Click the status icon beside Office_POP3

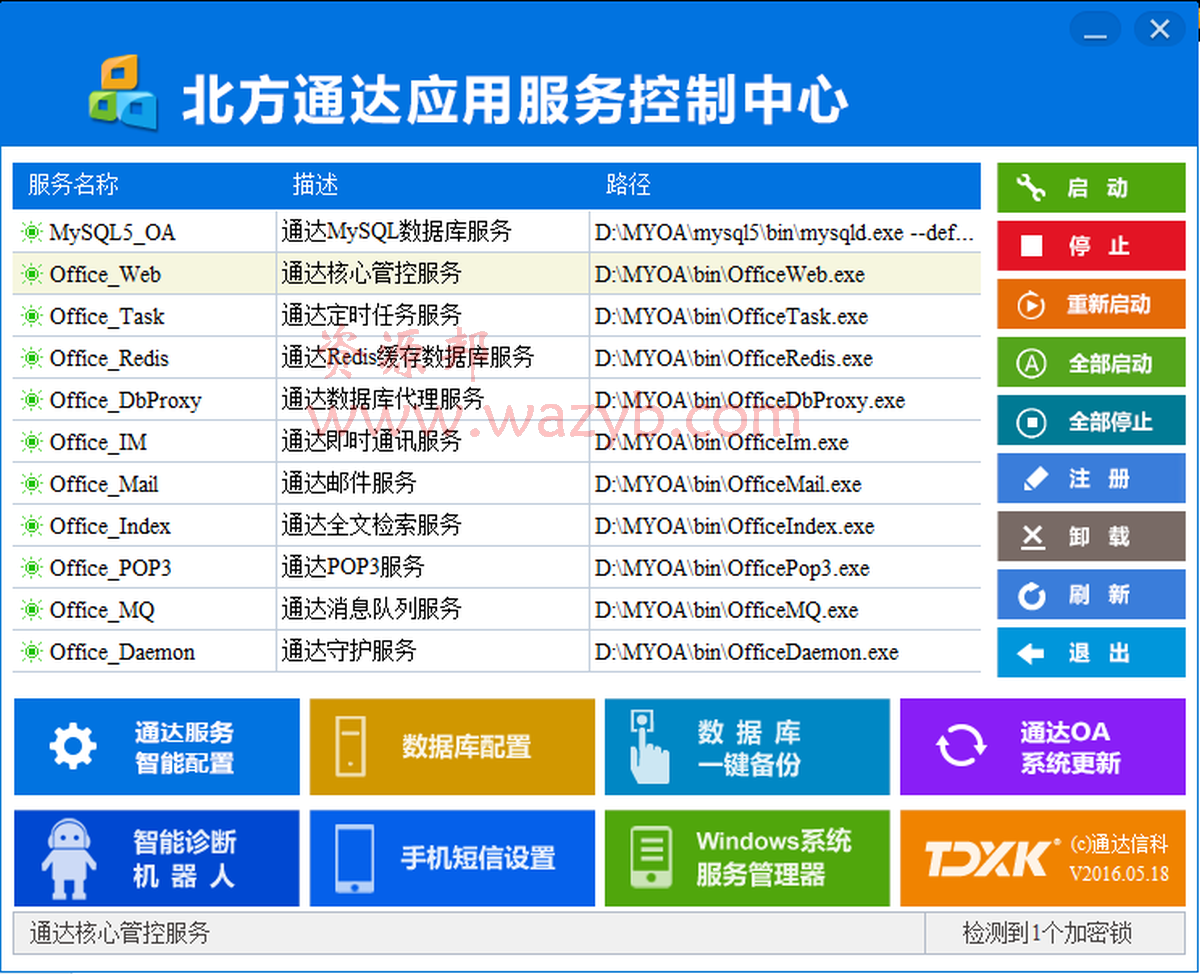[31, 569]
